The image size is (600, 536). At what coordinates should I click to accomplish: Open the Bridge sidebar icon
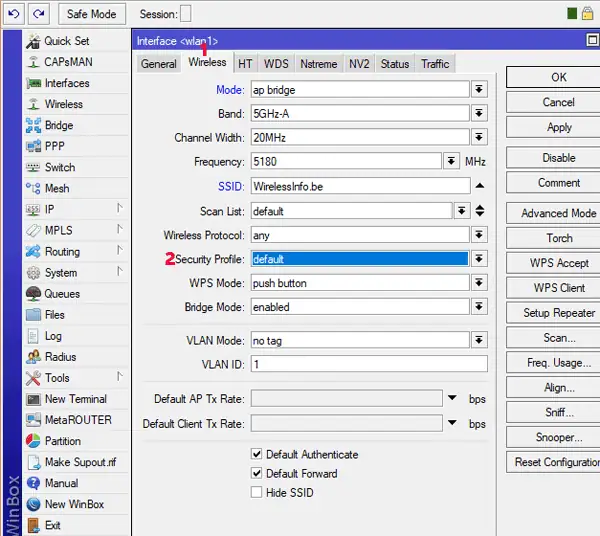(33, 125)
